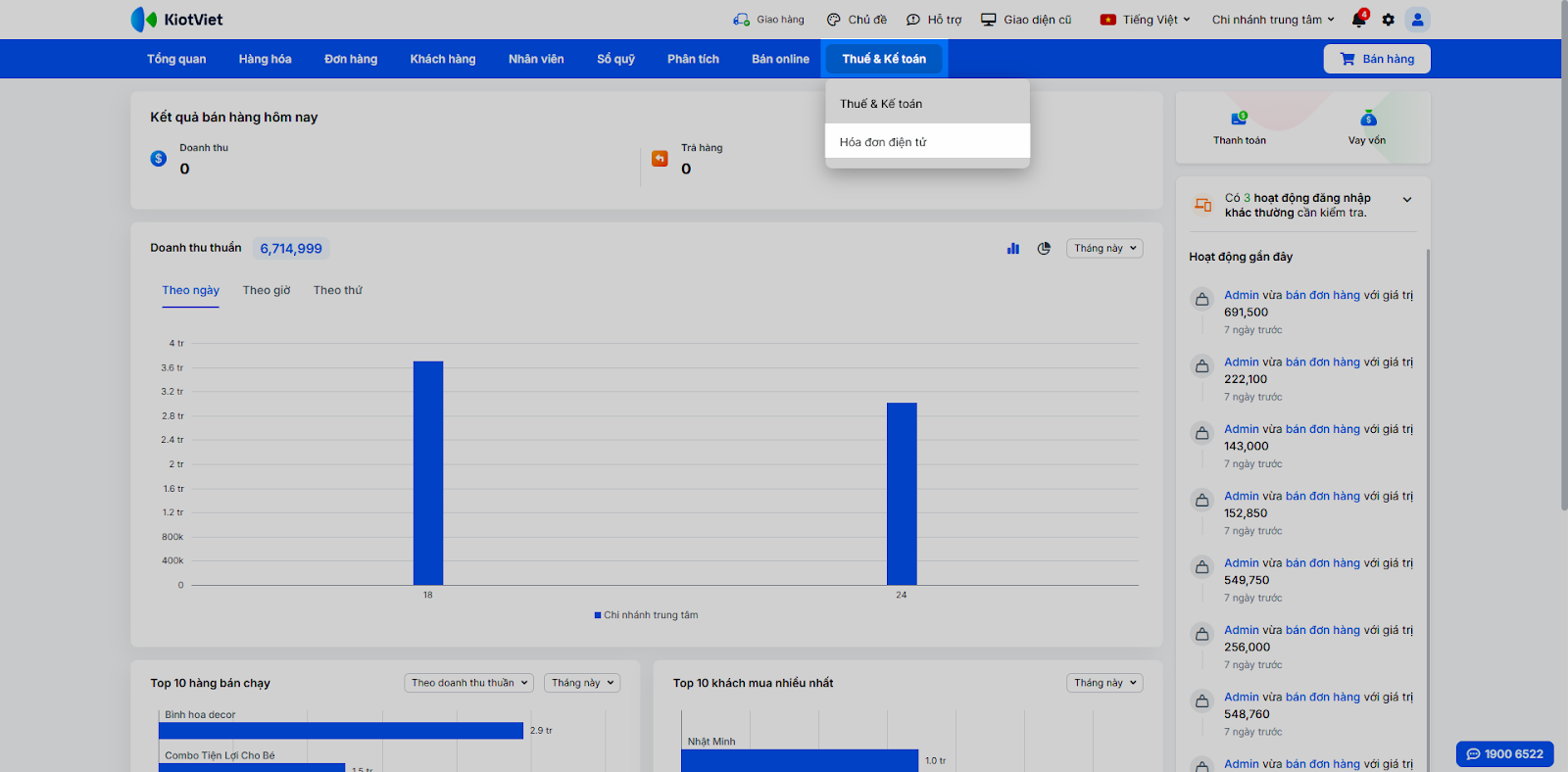Viewport: 1568px width, 772px height.
Task: Click the Nhật Minh customer bar
Action: click(800, 760)
